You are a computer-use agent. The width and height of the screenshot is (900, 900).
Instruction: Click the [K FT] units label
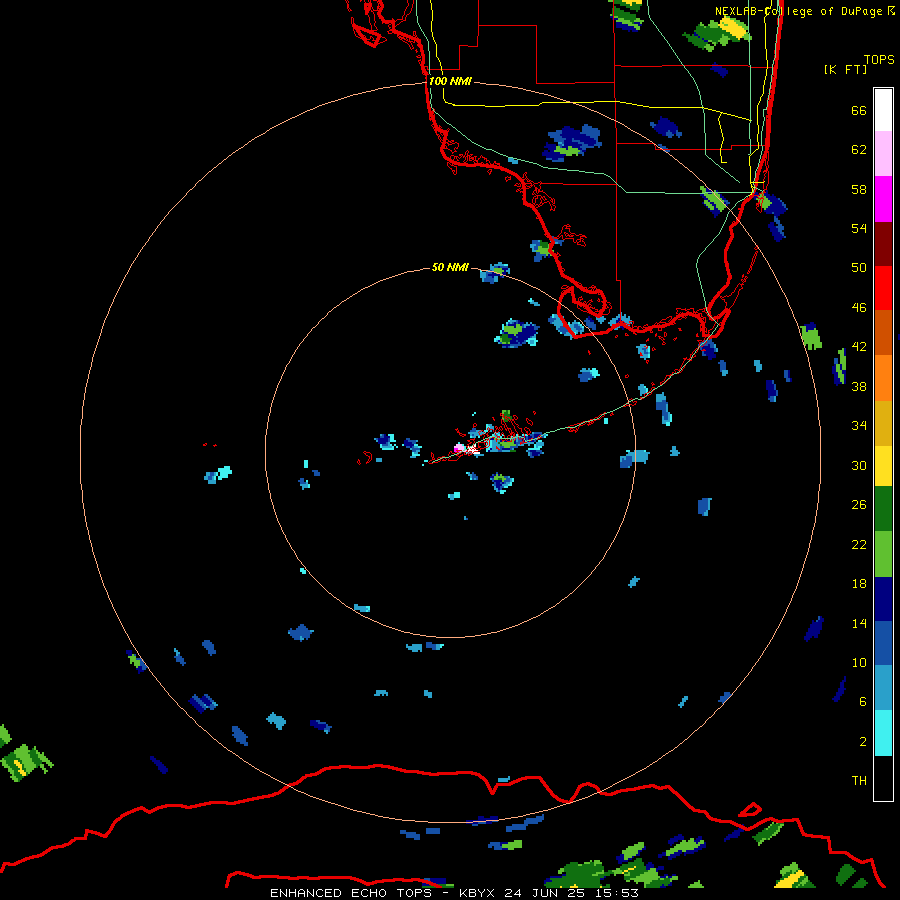(x=845, y=69)
